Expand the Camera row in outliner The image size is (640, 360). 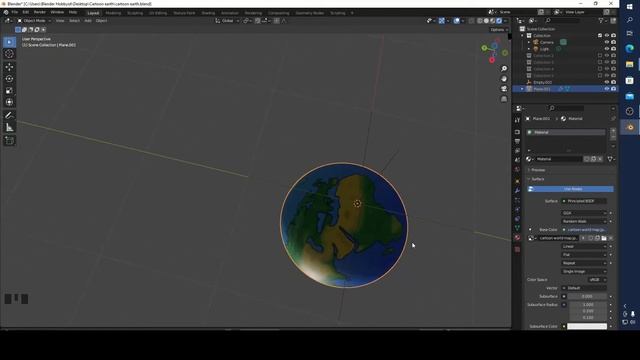coord(529,42)
